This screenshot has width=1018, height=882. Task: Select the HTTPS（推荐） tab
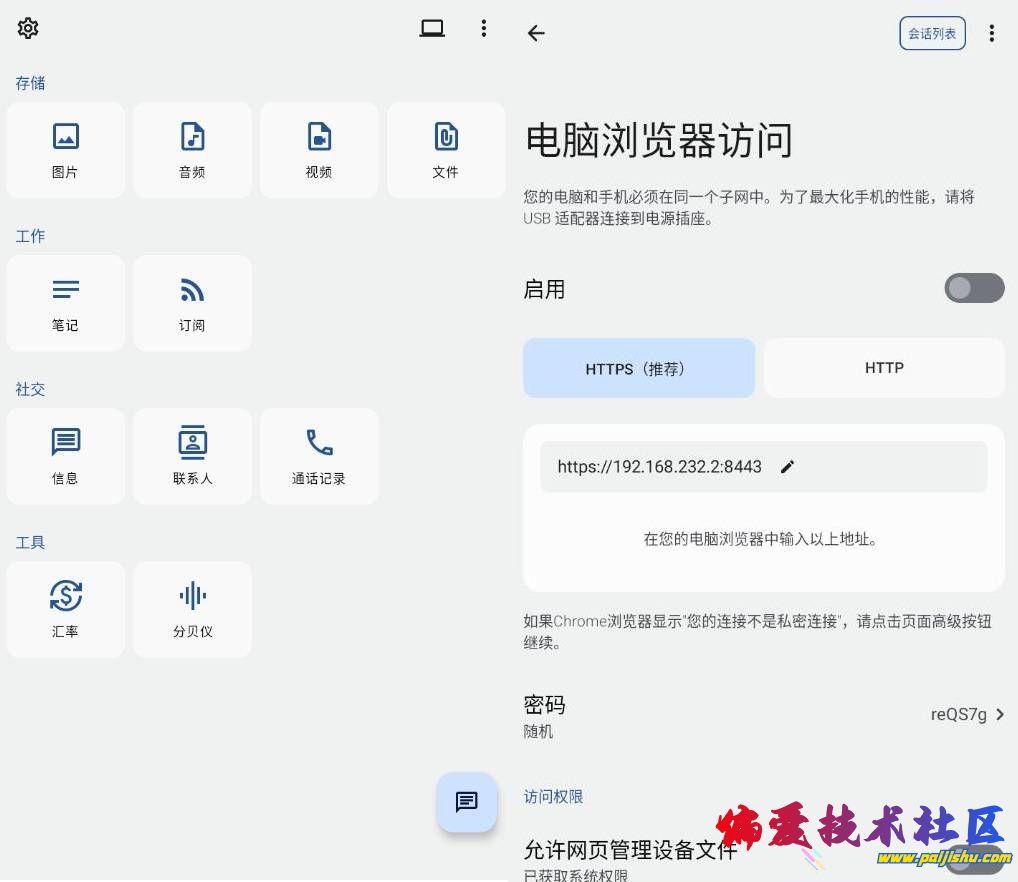click(x=638, y=368)
